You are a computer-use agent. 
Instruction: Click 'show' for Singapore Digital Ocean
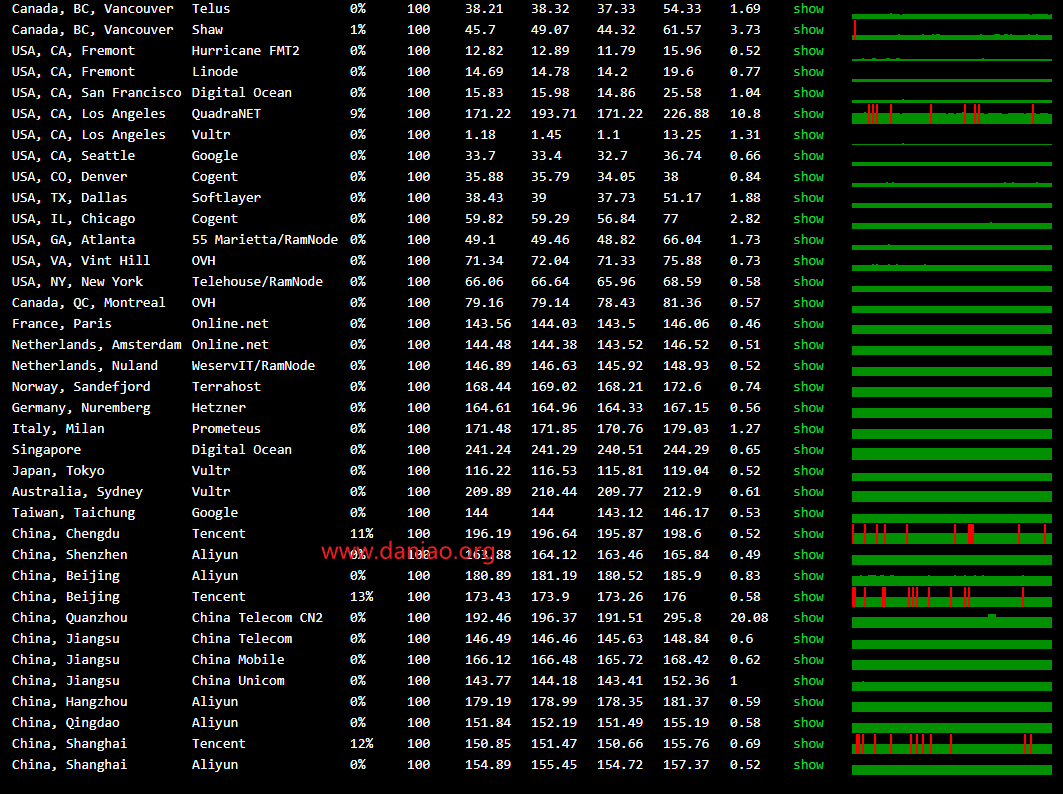tap(808, 450)
